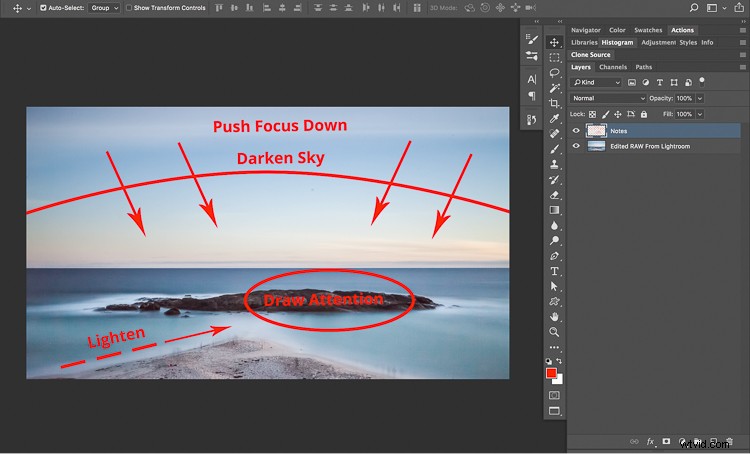The image size is (750, 454).
Task: Select the Path Selection tool
Action: 554,287
